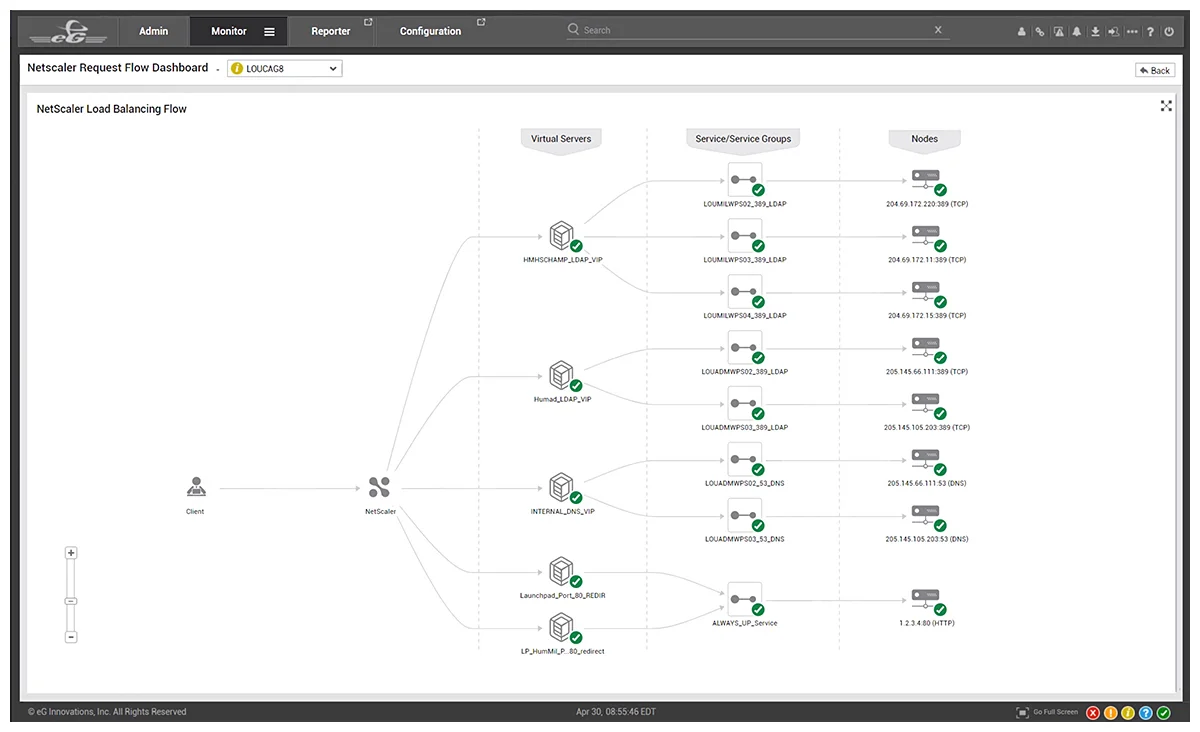Click the red critical status icon in footer

[1093, 713]
